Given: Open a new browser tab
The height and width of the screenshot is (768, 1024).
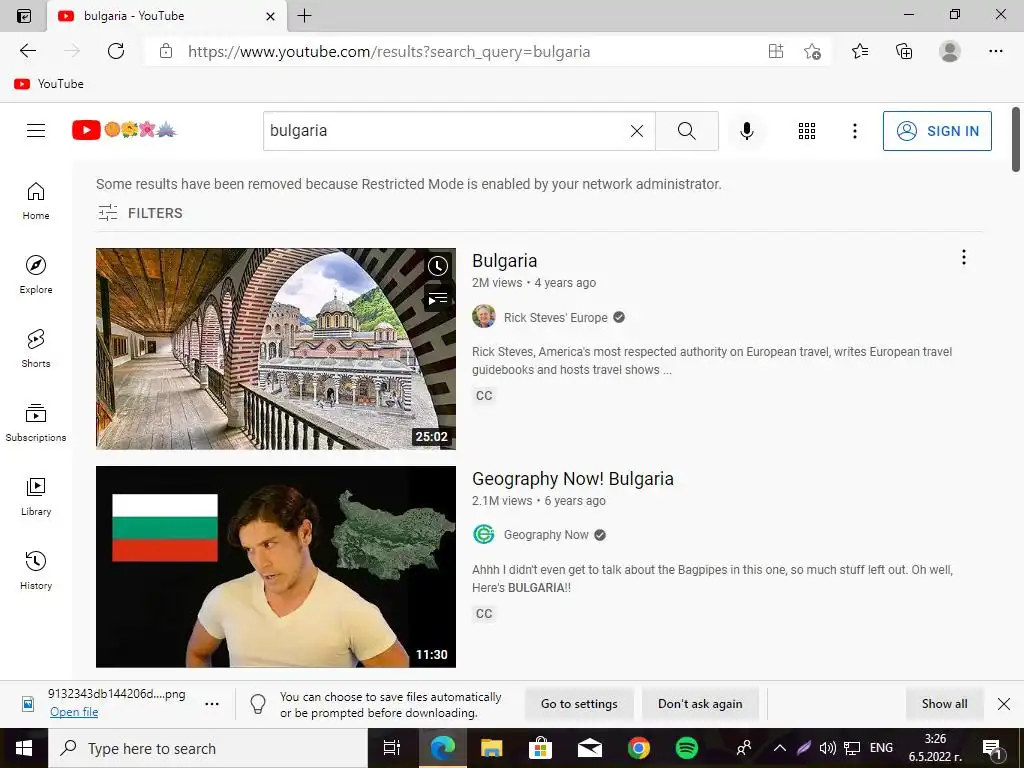Looking at the screenshot, I should (304, 16).
